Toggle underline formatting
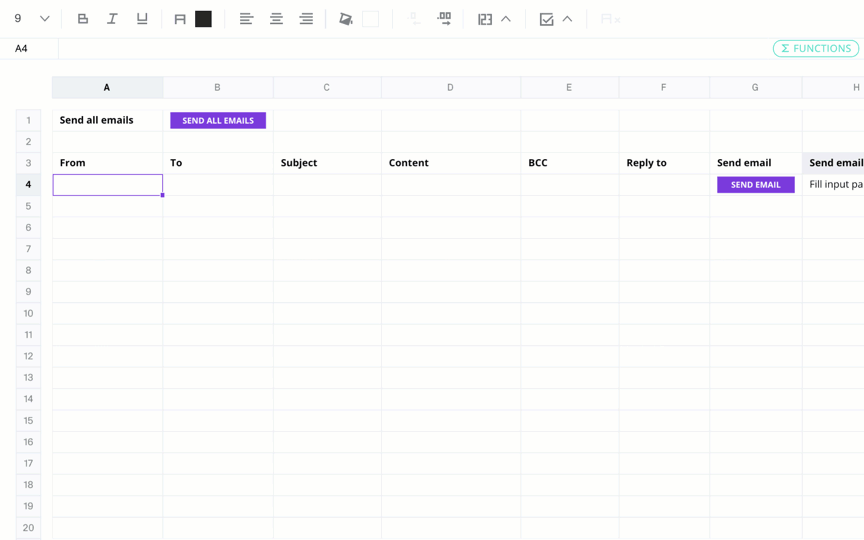The width and height of the screenshot is (864, 540). (x=142, y=19)
